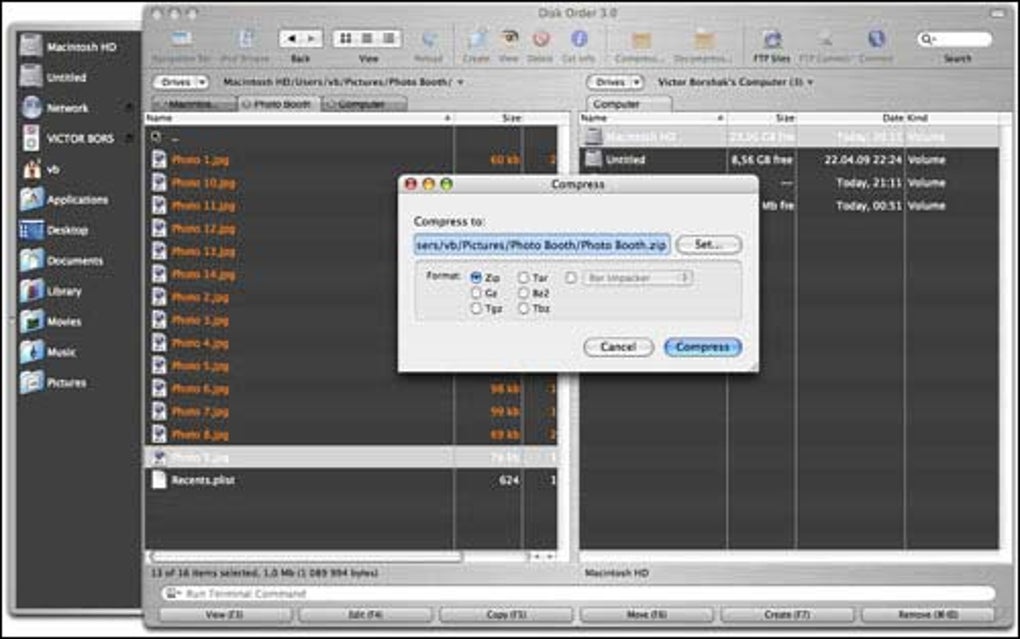The height and width of the screenshot is (639, 1020).
Task: Switch to column view mode
Action: point(388,39)
